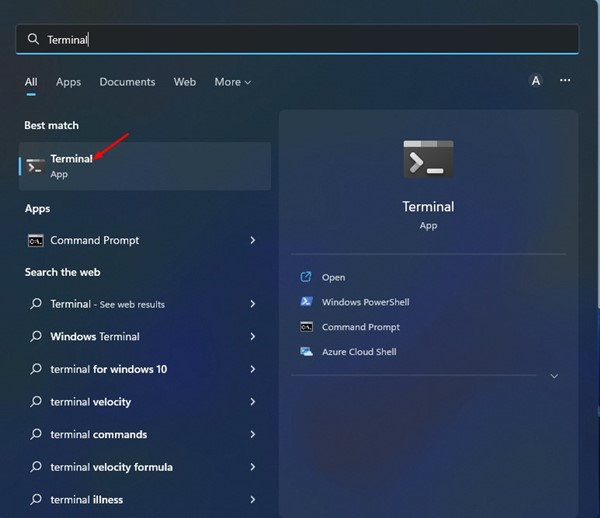Click search icon beside 'terminal illness'
Viewport: 600px width, 518px height.
click(x=36, y=499)
